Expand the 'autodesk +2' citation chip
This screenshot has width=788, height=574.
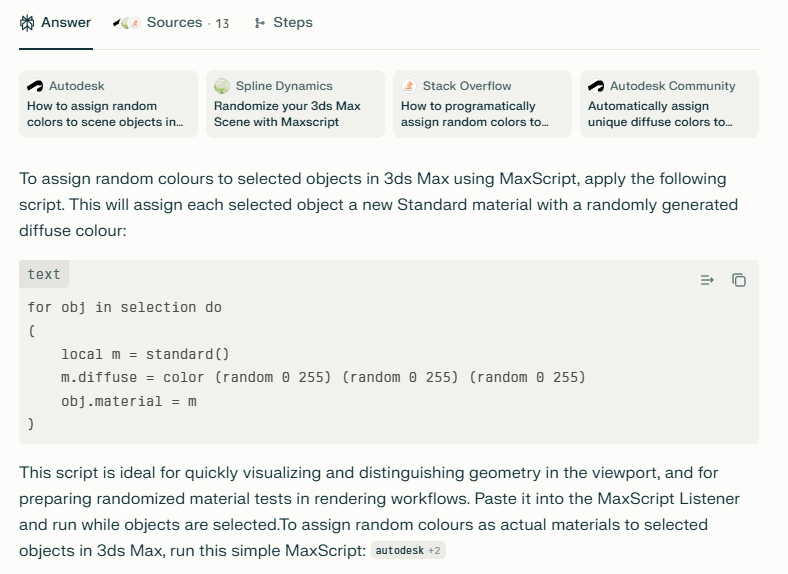click(407, 550)
